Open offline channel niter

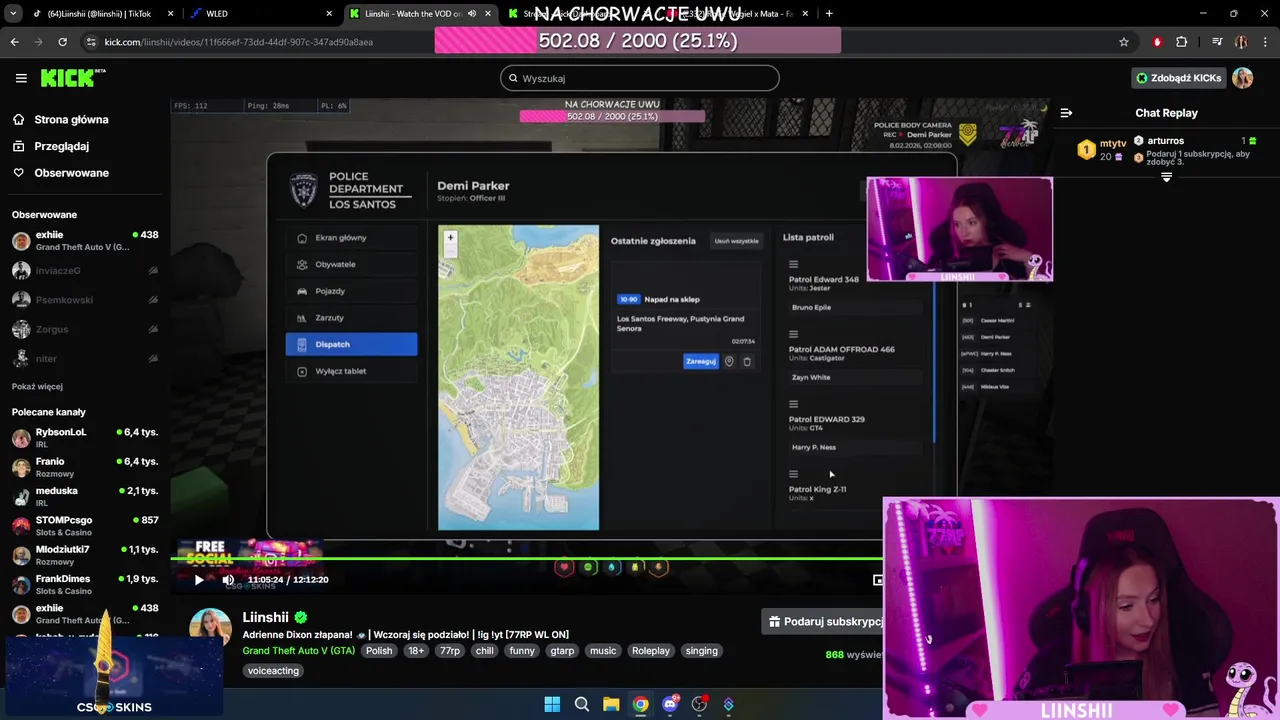(85, 358)
